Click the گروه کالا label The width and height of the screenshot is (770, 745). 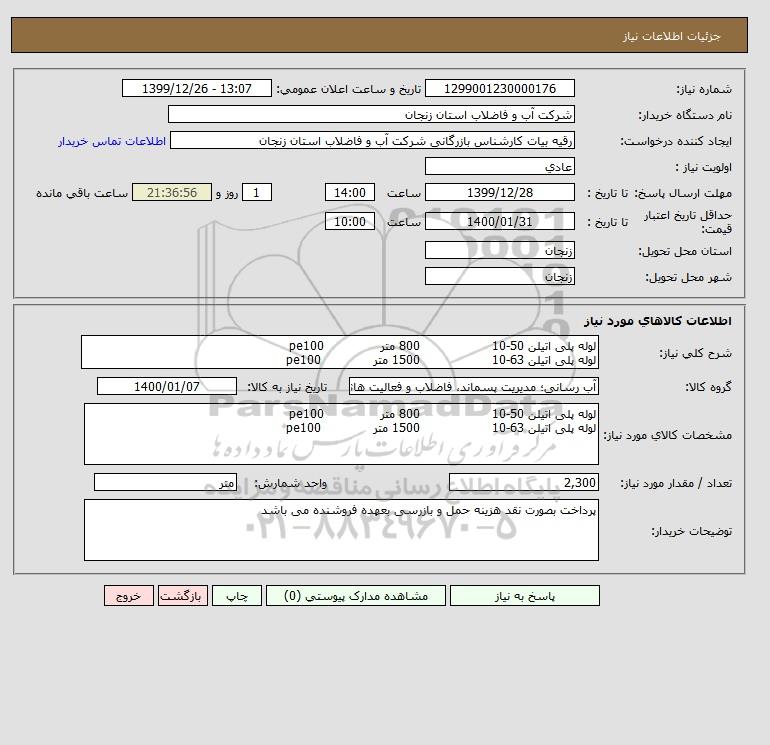click(709, 387)
